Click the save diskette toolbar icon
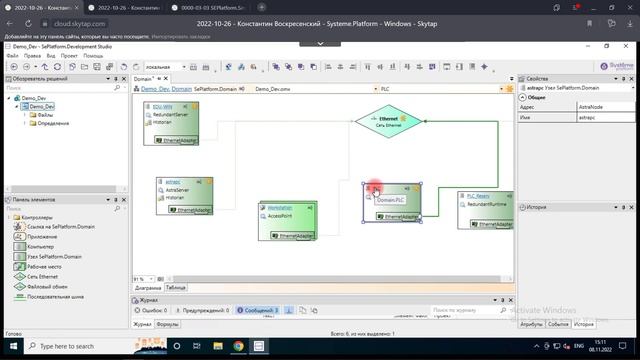This screenshot has width=640, height=360. pyautogui.click(x=97, y=67)
